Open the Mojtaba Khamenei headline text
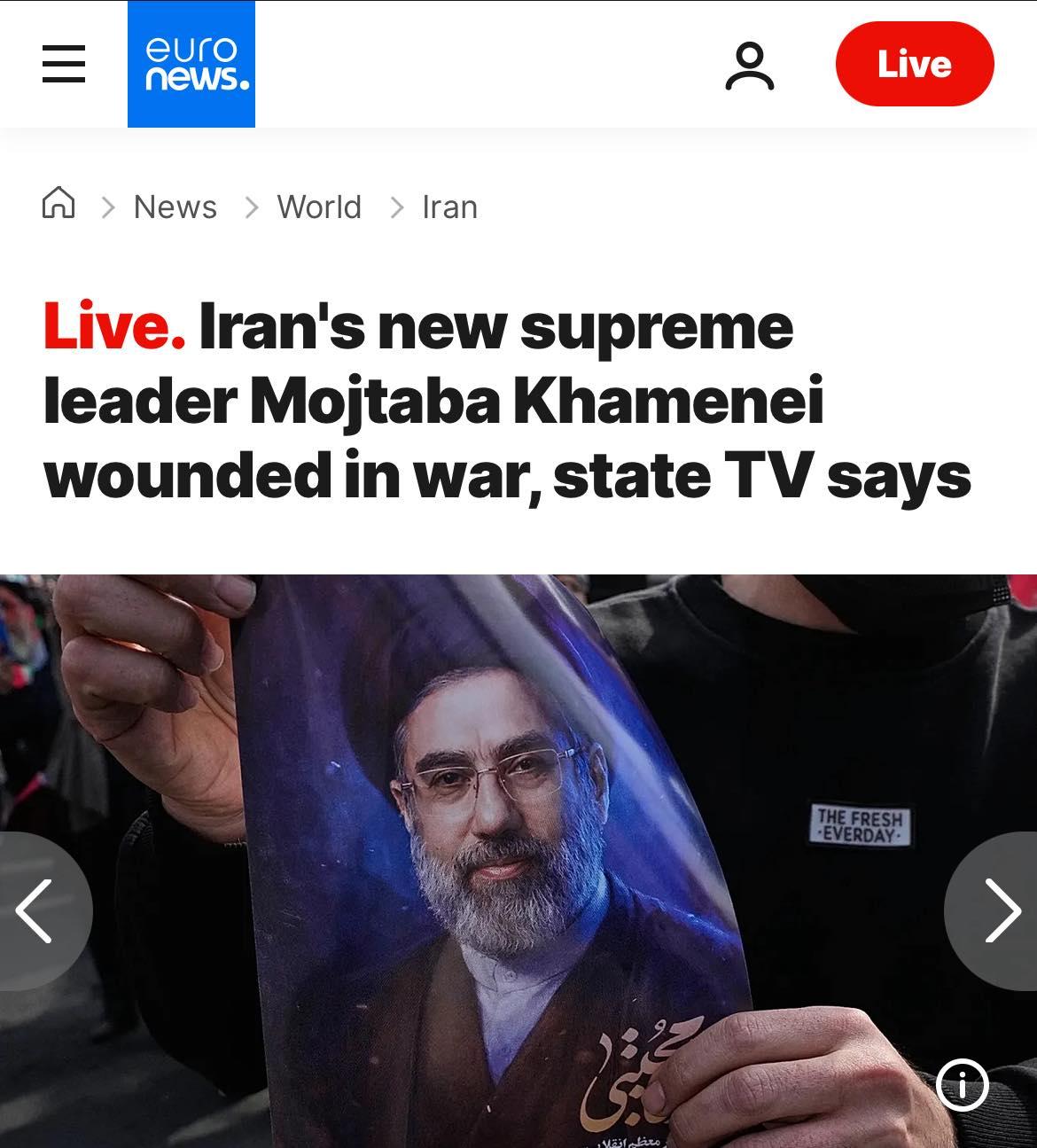The width and height of the screenshot is (1037, 1148). click(x=507, y=402)
